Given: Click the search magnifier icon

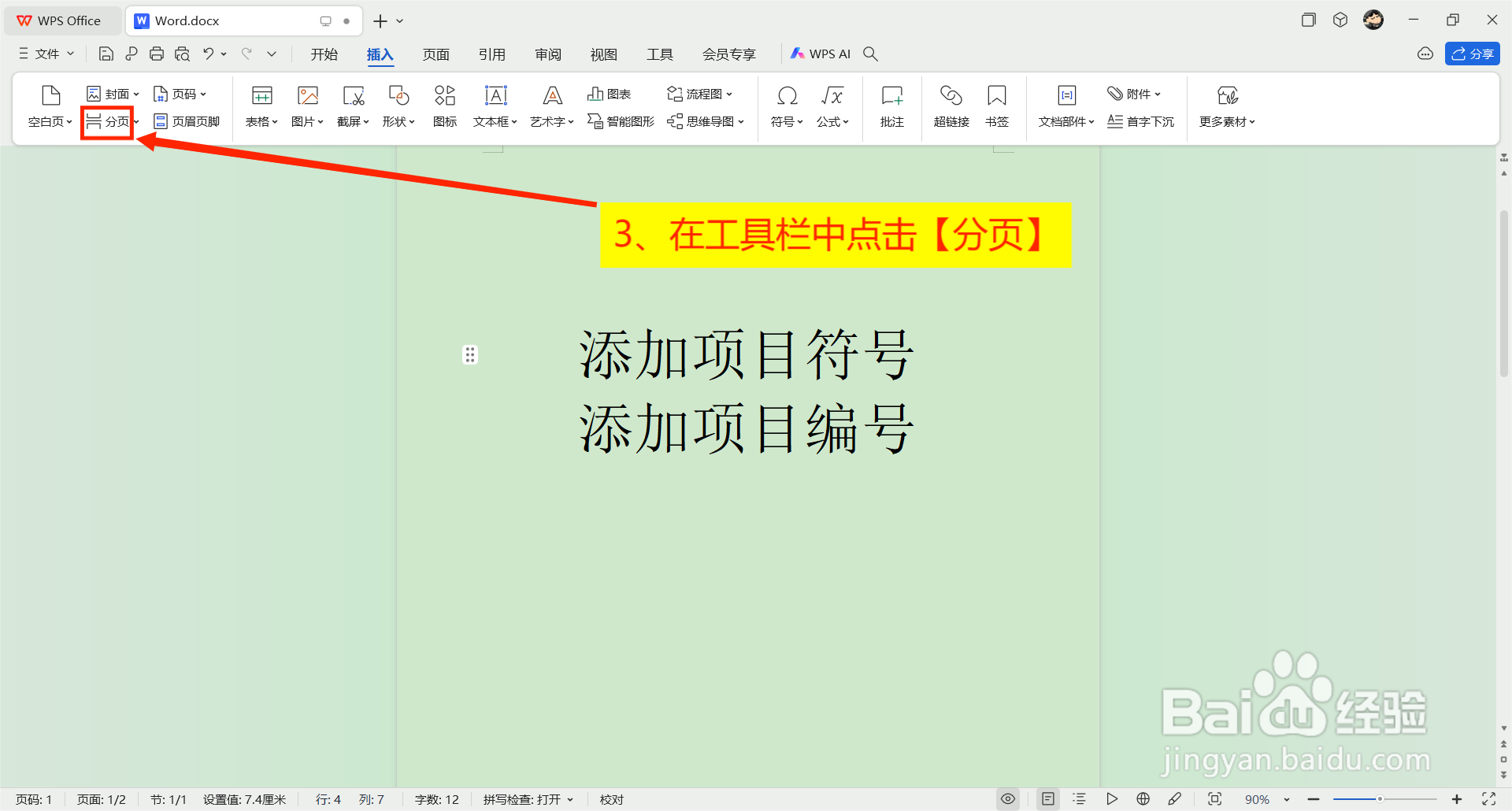Looking at the screenshot, I should [870, 54].
